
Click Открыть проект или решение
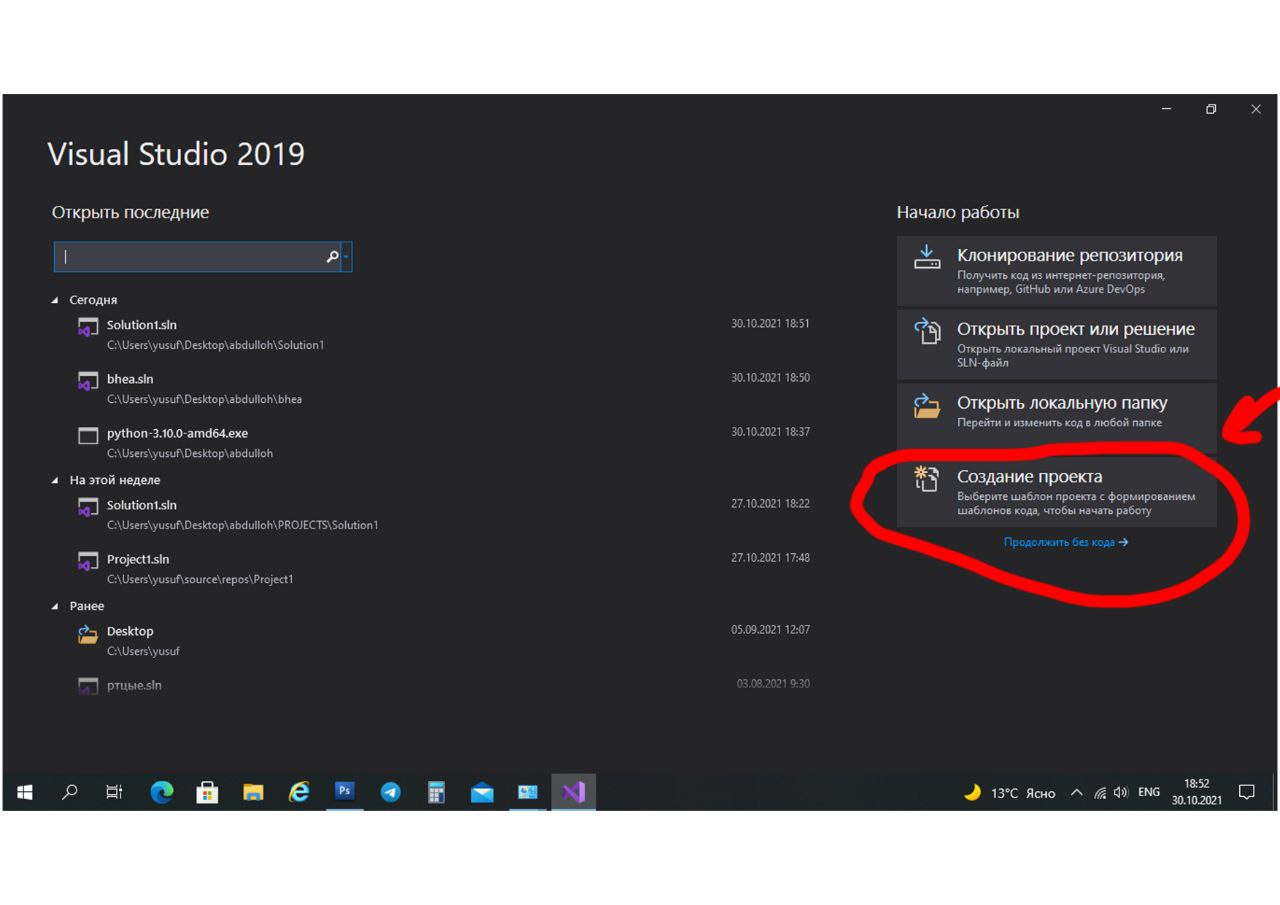pos(1056,345)
